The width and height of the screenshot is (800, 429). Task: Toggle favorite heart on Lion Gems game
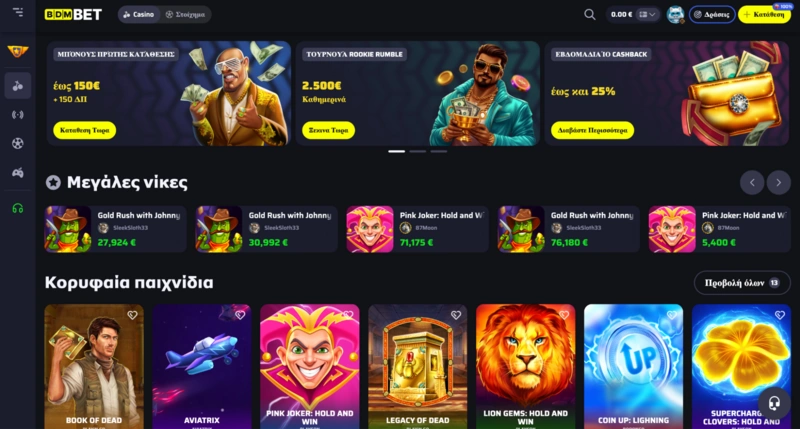coord(564,315)
